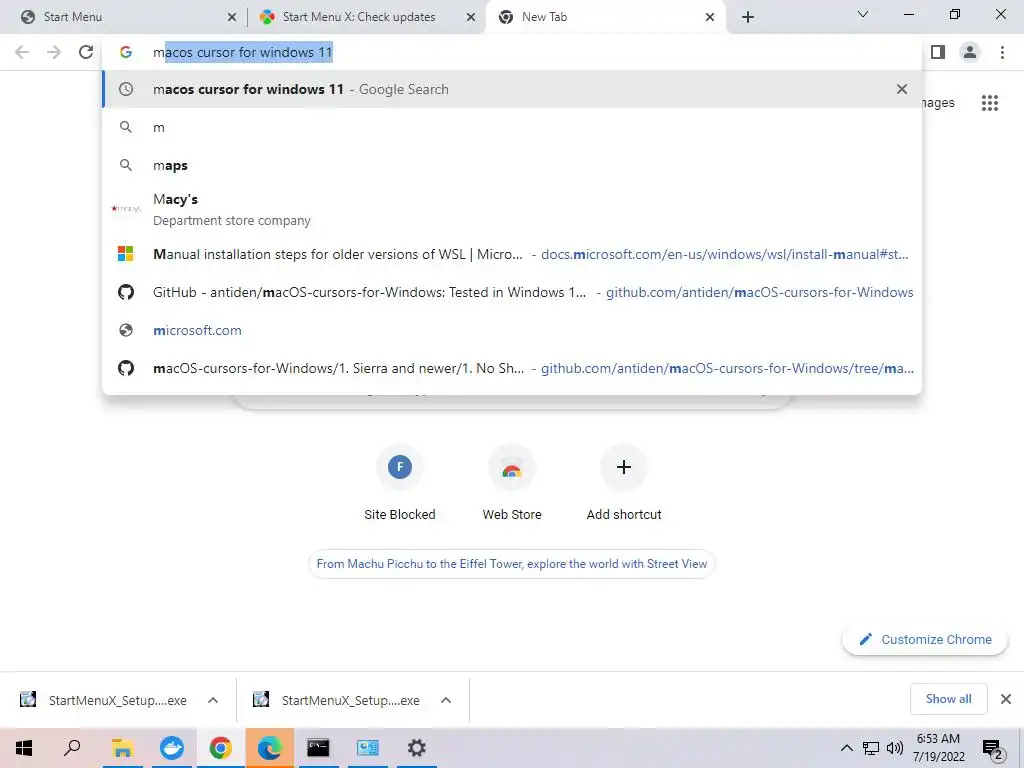Image resolution: width=1024 pixels, height=768 pixels.
Task: Open the first StartMenuX_Setup download
Action: click(x=104, y=700)
